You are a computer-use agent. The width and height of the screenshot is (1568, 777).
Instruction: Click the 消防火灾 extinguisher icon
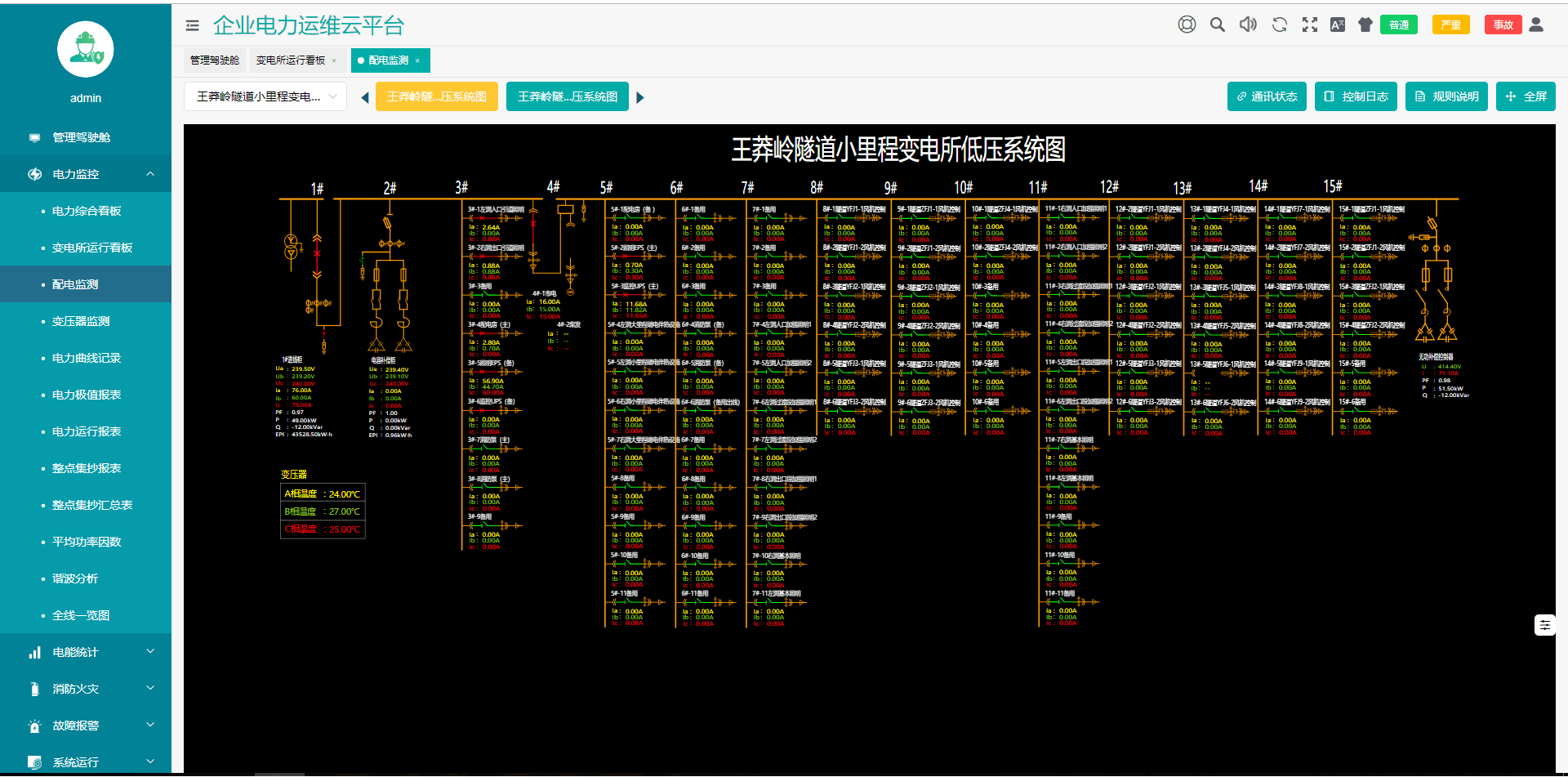click(34, 689)
